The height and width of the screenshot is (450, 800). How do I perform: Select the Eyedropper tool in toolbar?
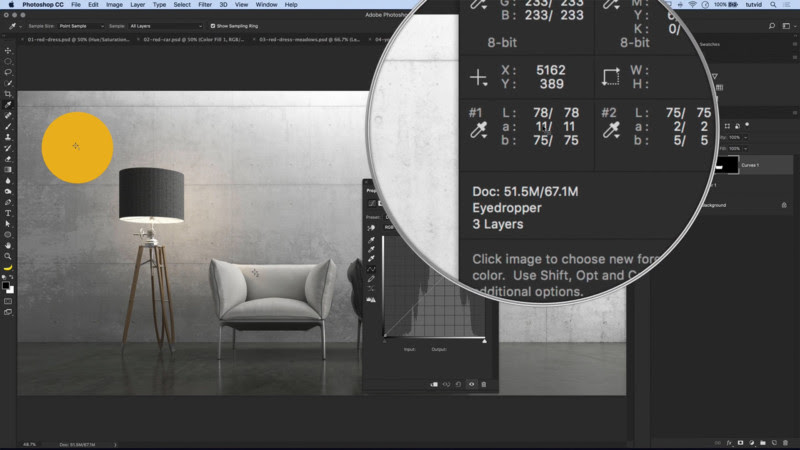tap(8, 105)
